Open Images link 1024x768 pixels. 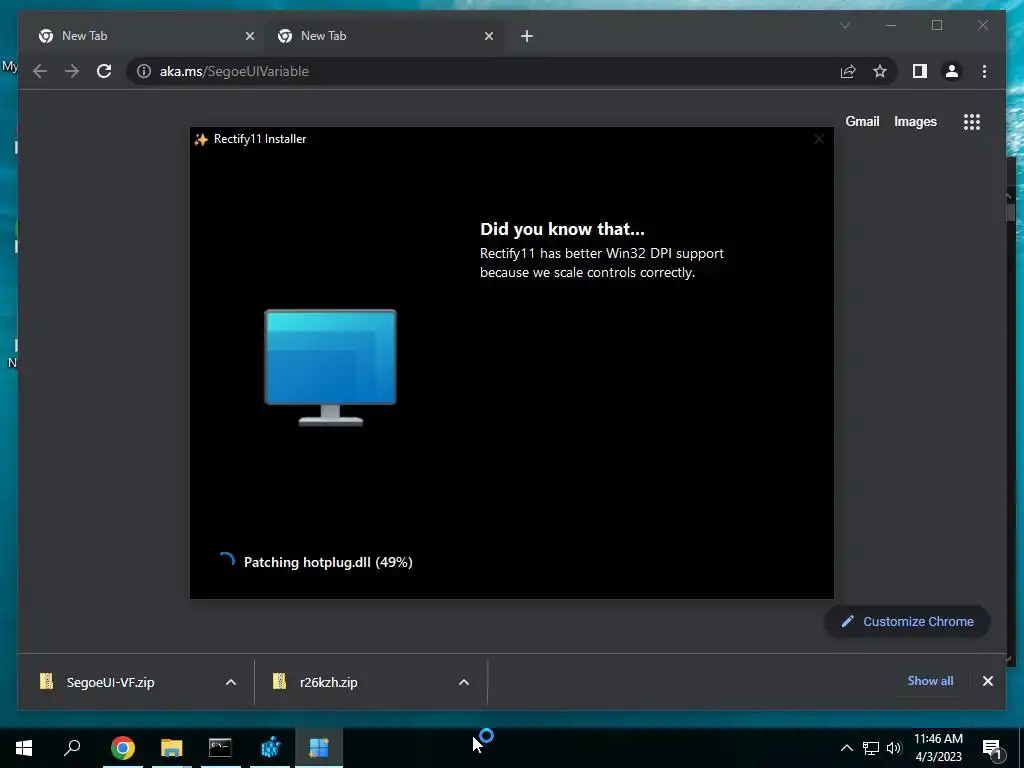[915, 121]
